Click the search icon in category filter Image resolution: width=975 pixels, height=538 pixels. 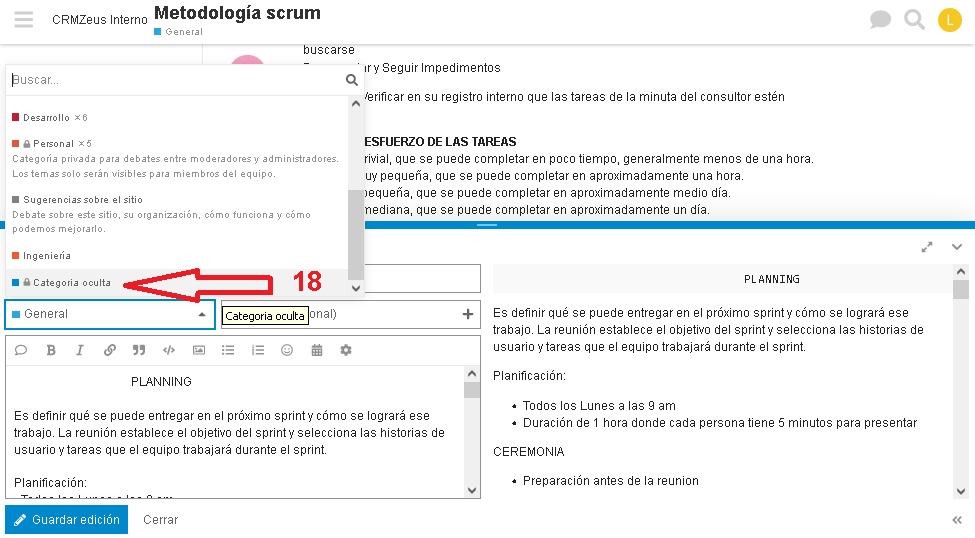[x=351, y=80]
